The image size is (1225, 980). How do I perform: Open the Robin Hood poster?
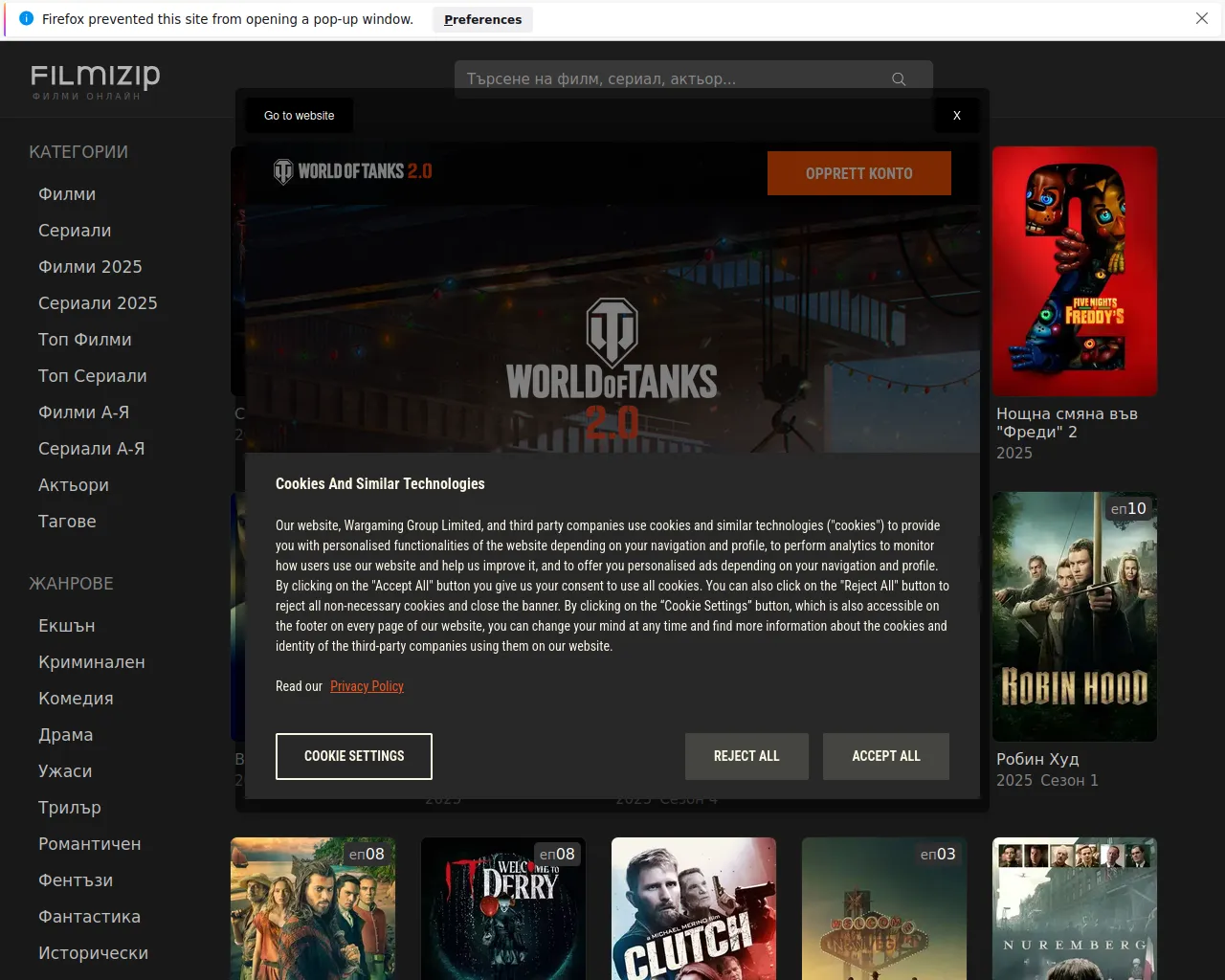[x=1075, y=617]
